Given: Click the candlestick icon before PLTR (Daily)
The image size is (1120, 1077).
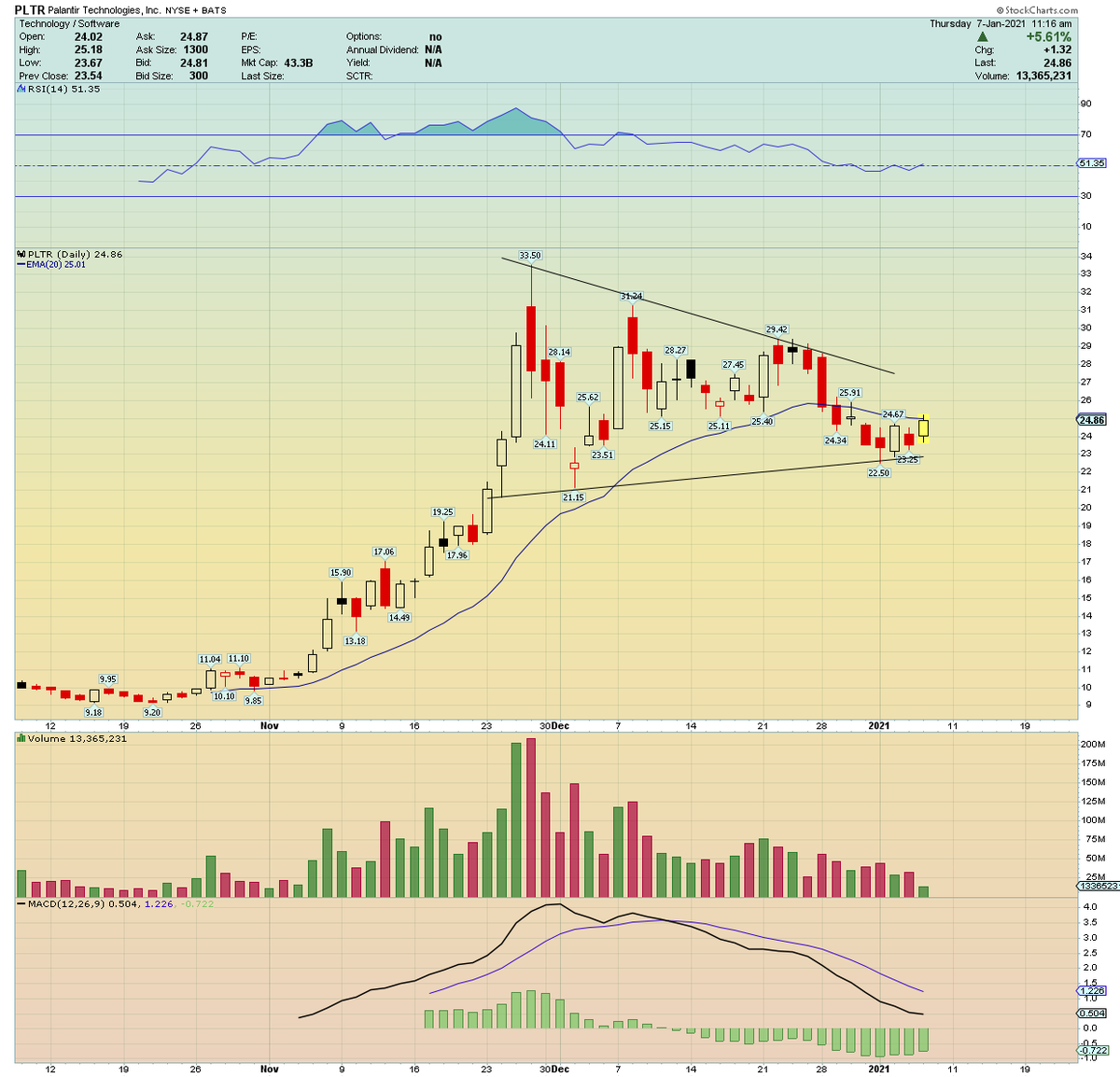Looking at the screenshot, I should 21,254.
